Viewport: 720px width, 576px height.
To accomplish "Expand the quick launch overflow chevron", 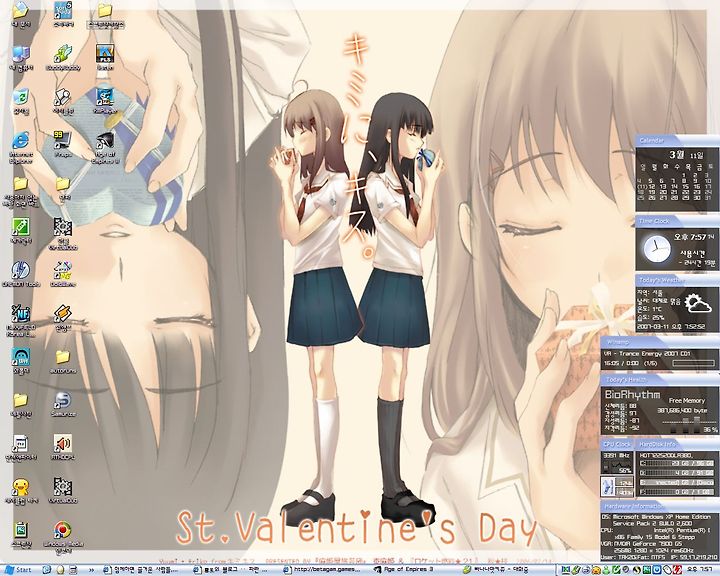I will pos(91,570).
